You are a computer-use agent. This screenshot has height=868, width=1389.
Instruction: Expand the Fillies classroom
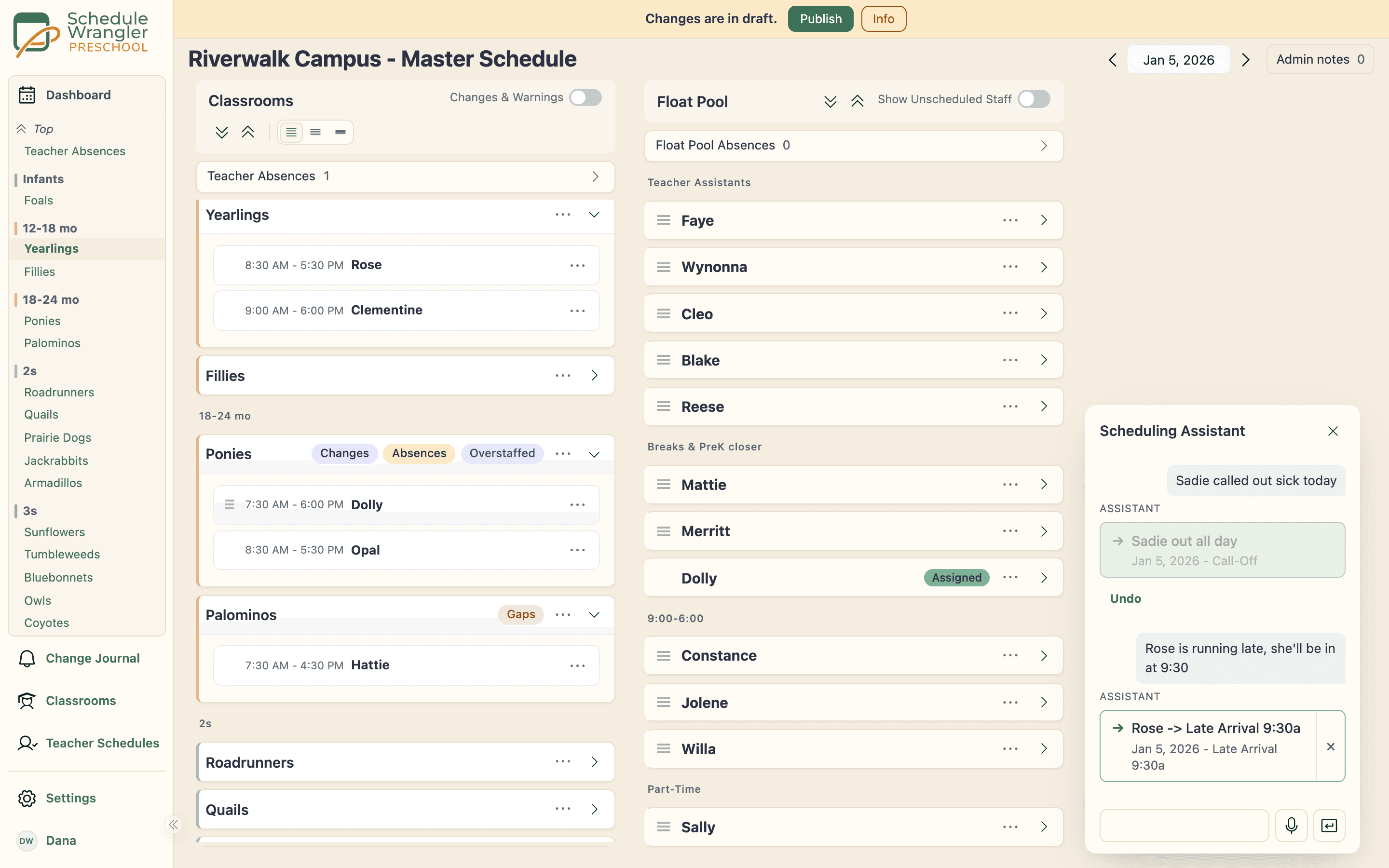point(594,376)
